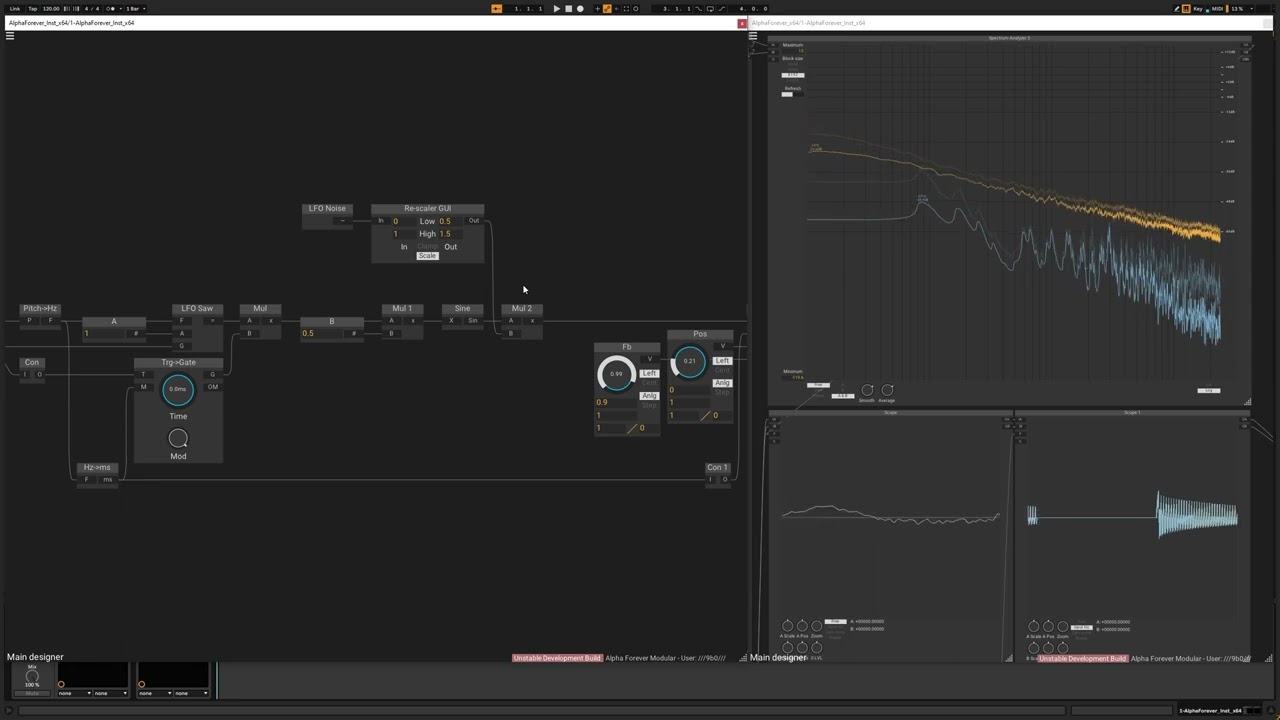The image size is (1280, 720).
Task: Toggle the Left option in Pos module
Action: (x=722, y=360)
